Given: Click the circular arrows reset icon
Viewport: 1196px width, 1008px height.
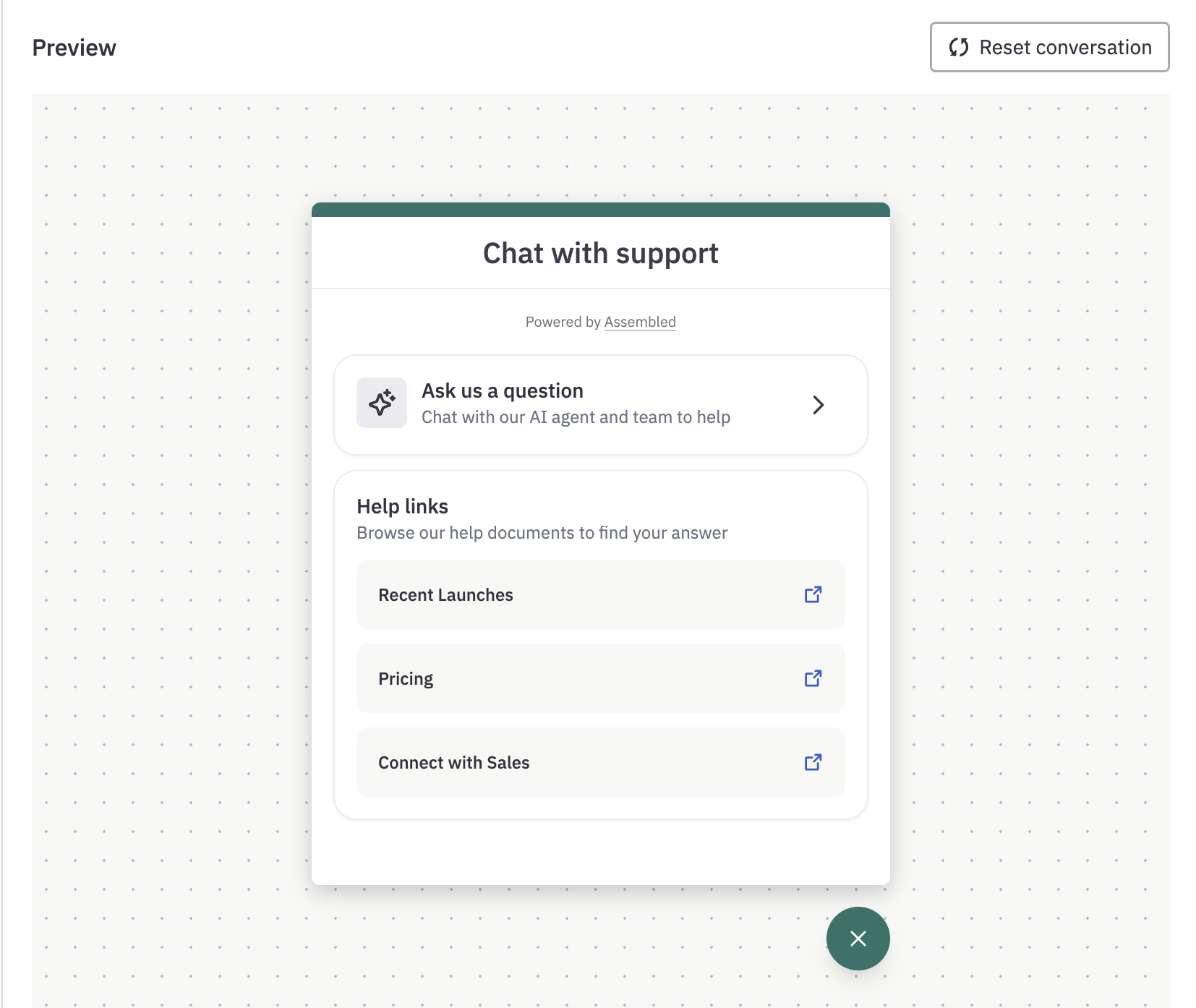Looking at the screenshot, I should tap(959, 48).
